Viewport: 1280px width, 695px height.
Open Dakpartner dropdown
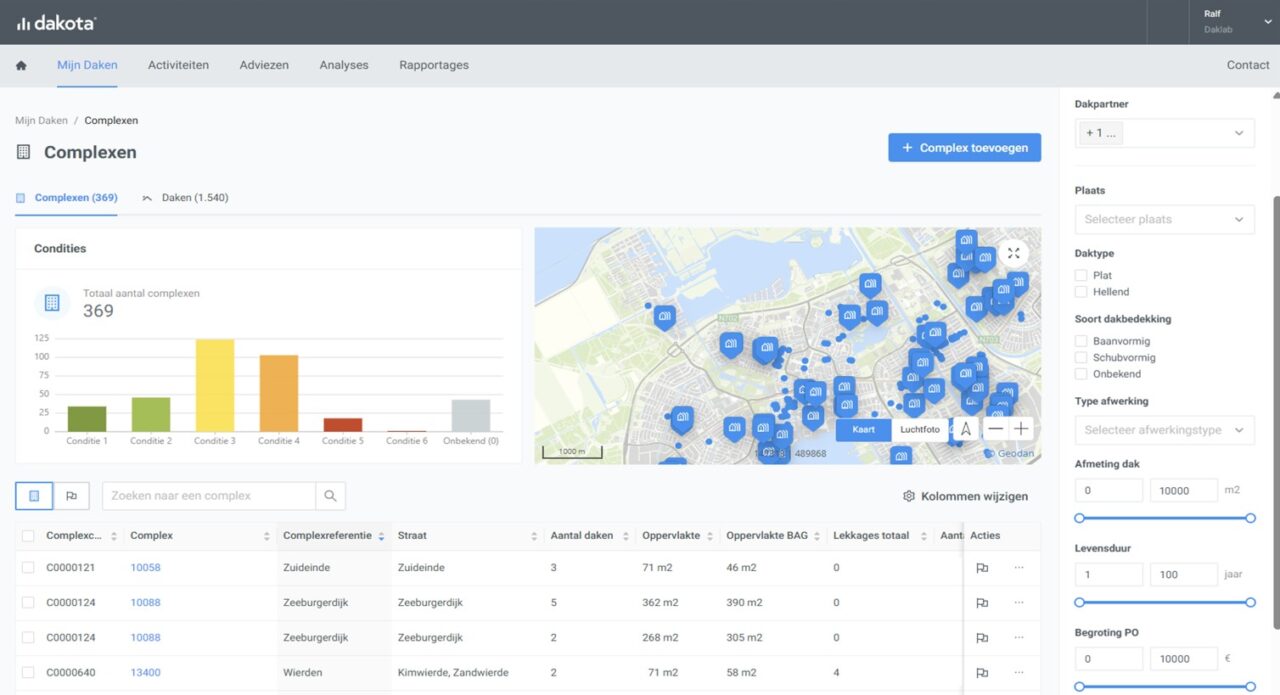[x=1164, y=133]
